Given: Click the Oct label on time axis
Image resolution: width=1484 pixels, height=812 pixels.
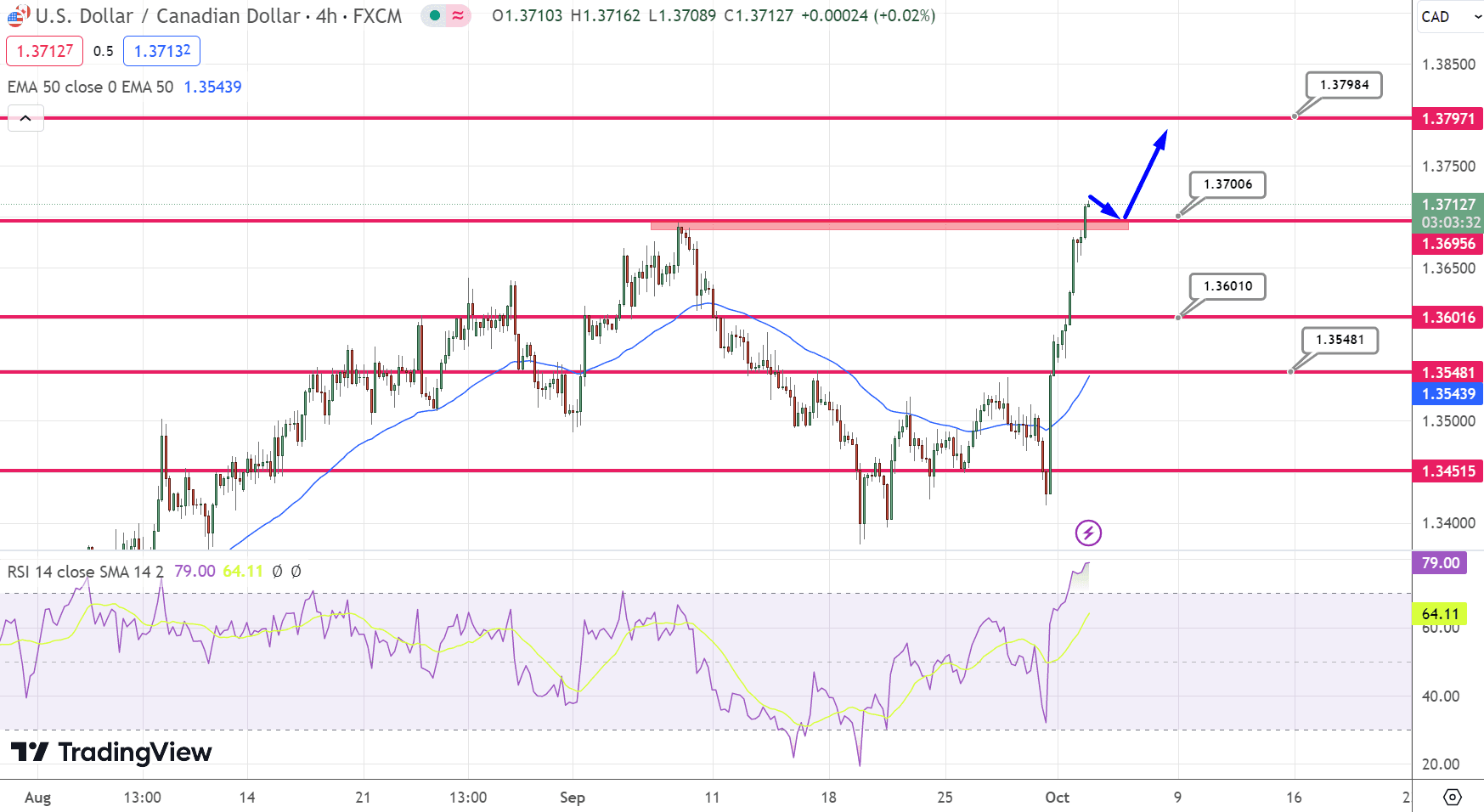Looking at the screenshot, I should click(1057, 798).
